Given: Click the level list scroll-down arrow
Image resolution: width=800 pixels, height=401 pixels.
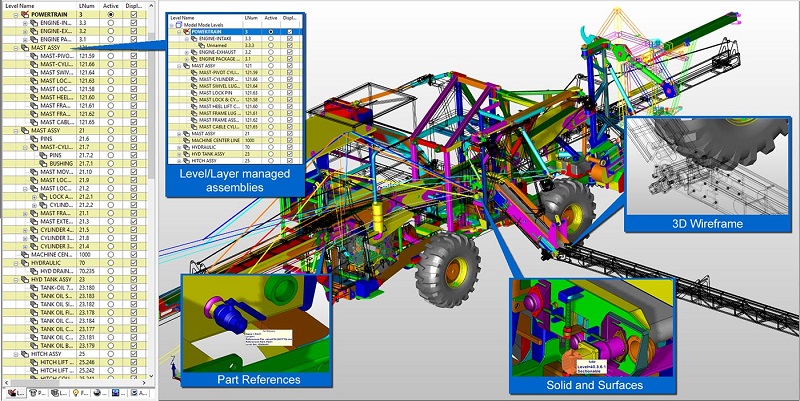Looking at the screenshot, I should click(x=151, y=375).
